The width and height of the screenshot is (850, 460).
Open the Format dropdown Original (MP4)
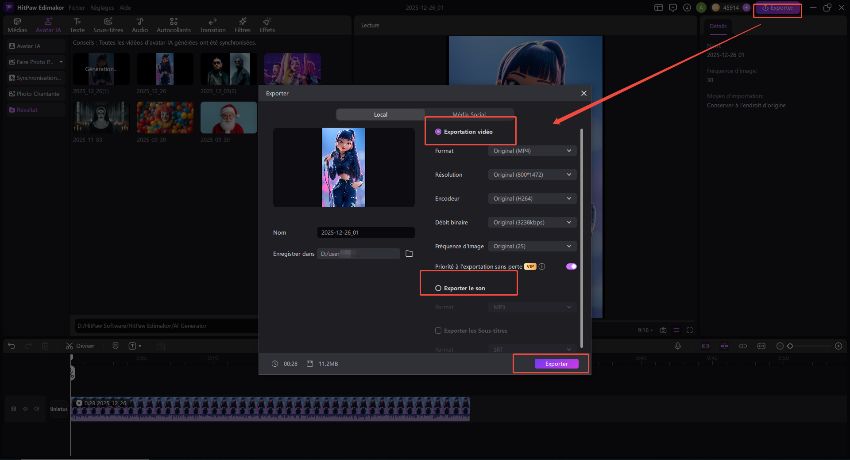533,151
